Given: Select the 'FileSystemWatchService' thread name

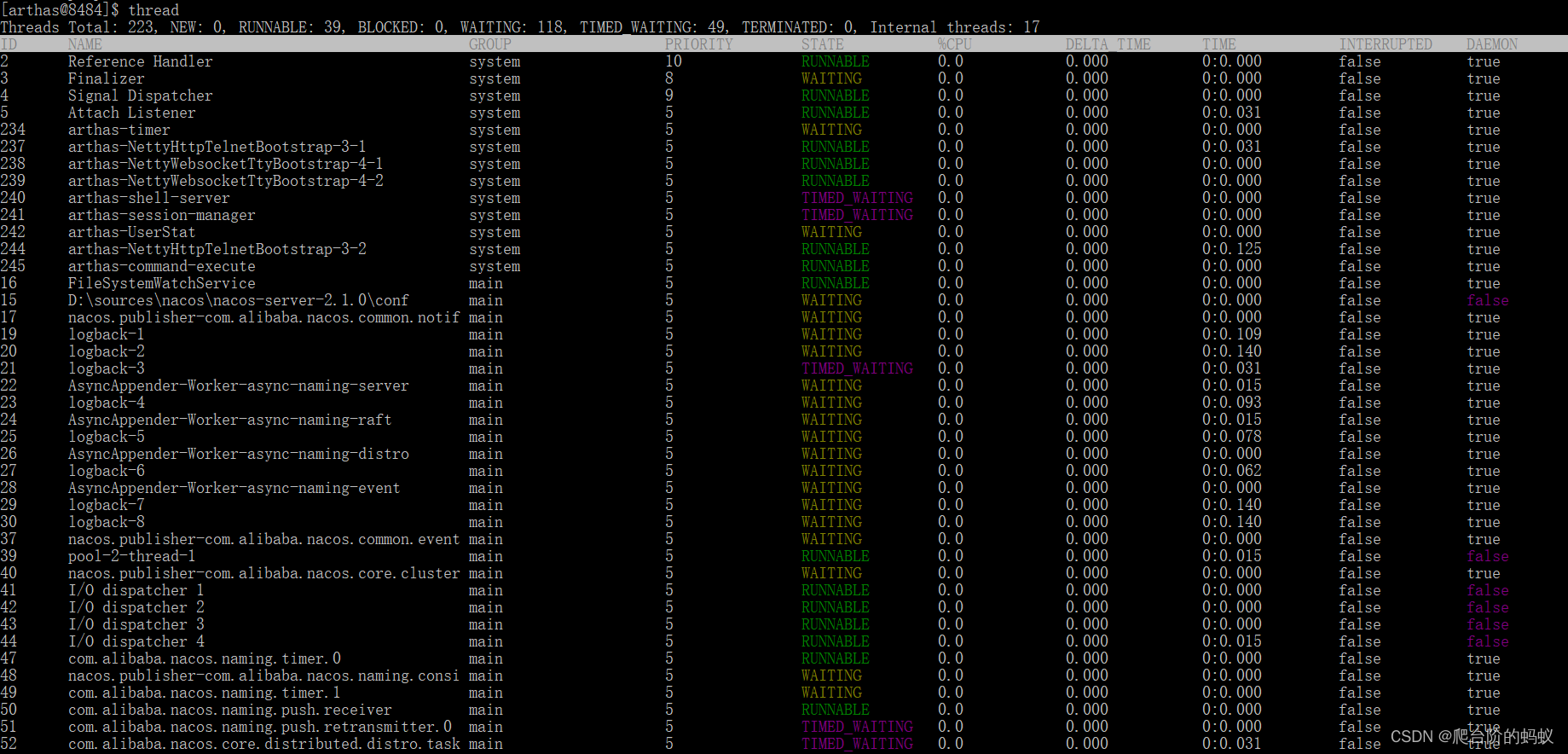Looking at the screenshot, I should [162, 283].
